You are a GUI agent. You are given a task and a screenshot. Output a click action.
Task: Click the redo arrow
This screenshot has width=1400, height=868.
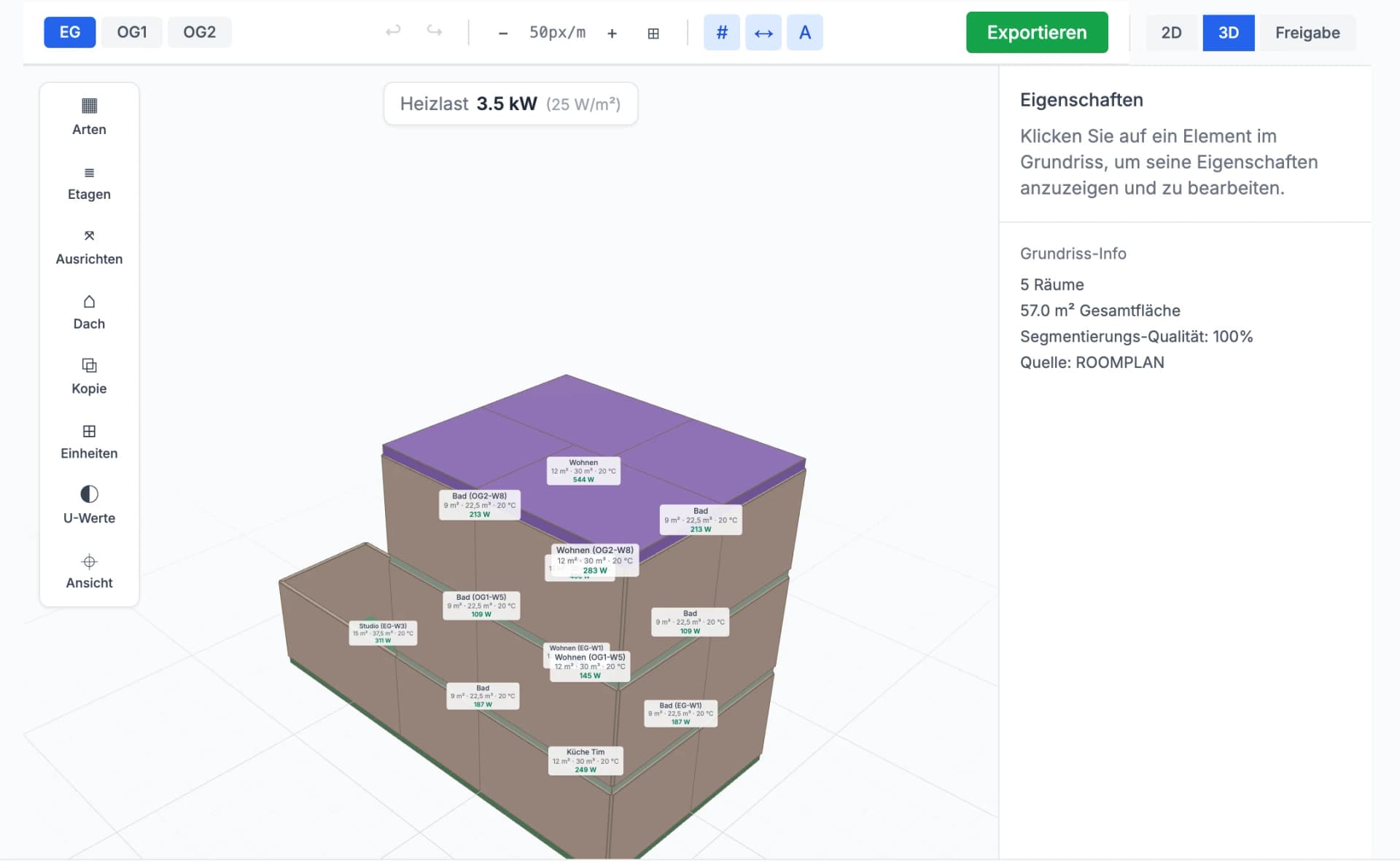(x=435, y=32)
